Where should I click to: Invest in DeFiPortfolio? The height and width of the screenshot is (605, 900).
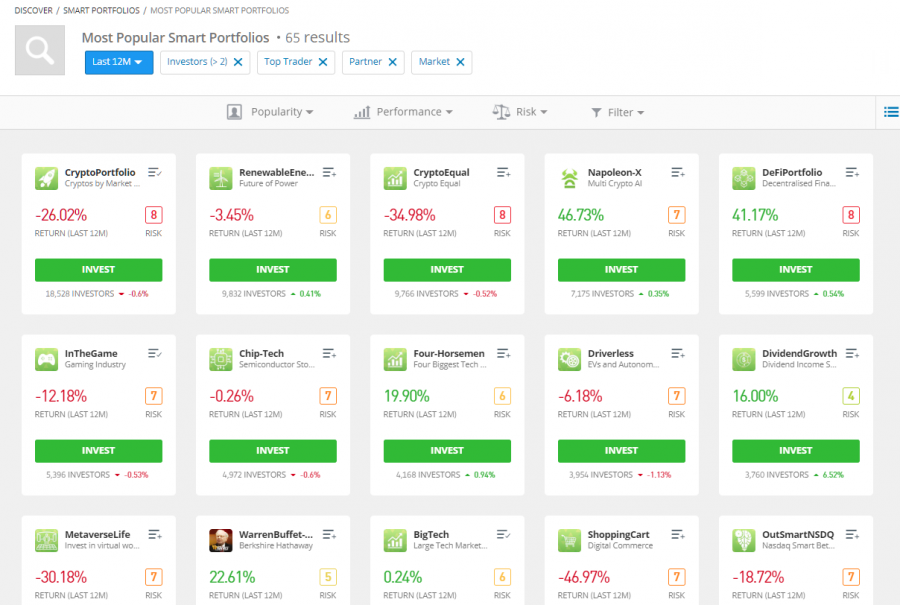tap(796, 270)
